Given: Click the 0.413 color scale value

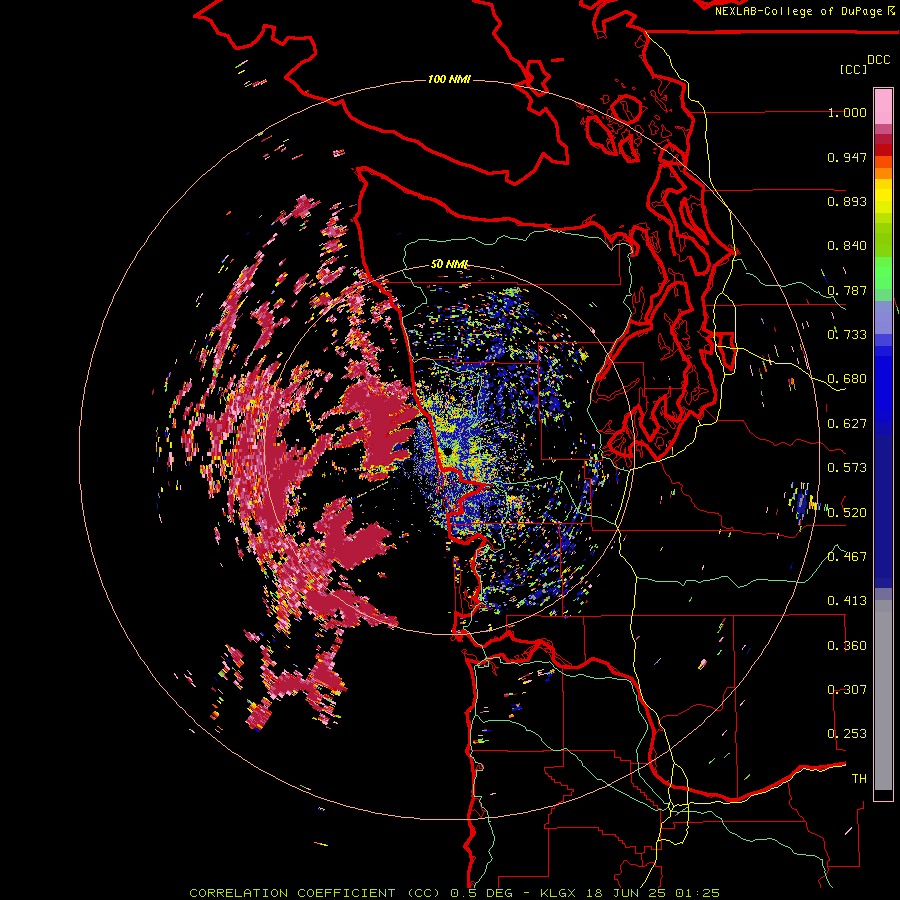Looking at the screenshot, I should 847,601.
